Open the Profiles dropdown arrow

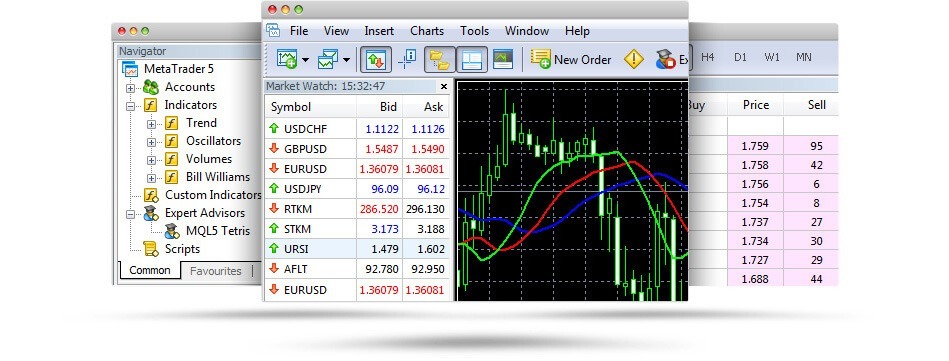point(346,59)
